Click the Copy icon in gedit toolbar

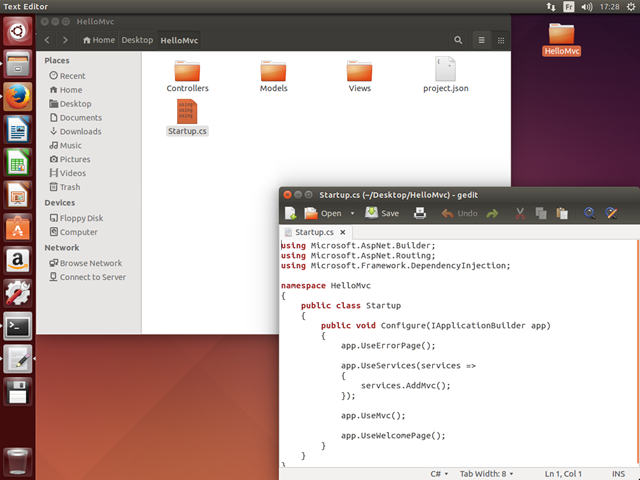541,213
